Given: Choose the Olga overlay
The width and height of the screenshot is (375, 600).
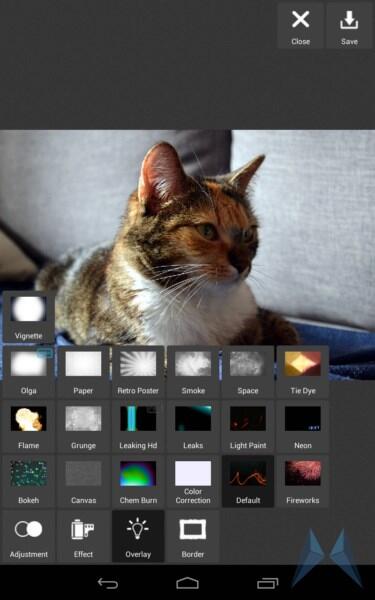Looking at the screenshot, I should coord(29,372).
